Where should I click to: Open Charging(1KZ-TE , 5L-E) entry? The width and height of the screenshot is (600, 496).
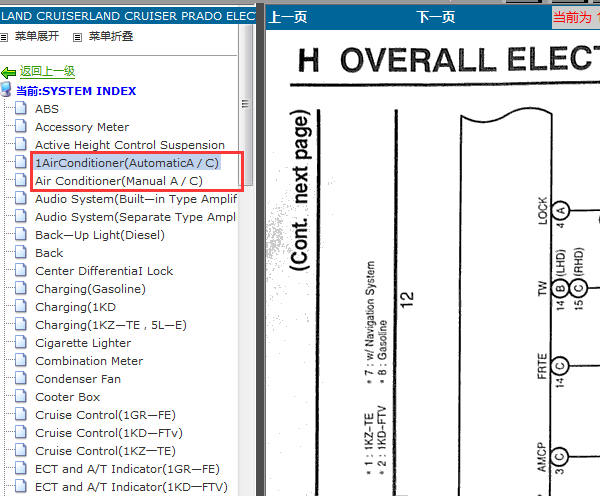[x=111, y=325]
